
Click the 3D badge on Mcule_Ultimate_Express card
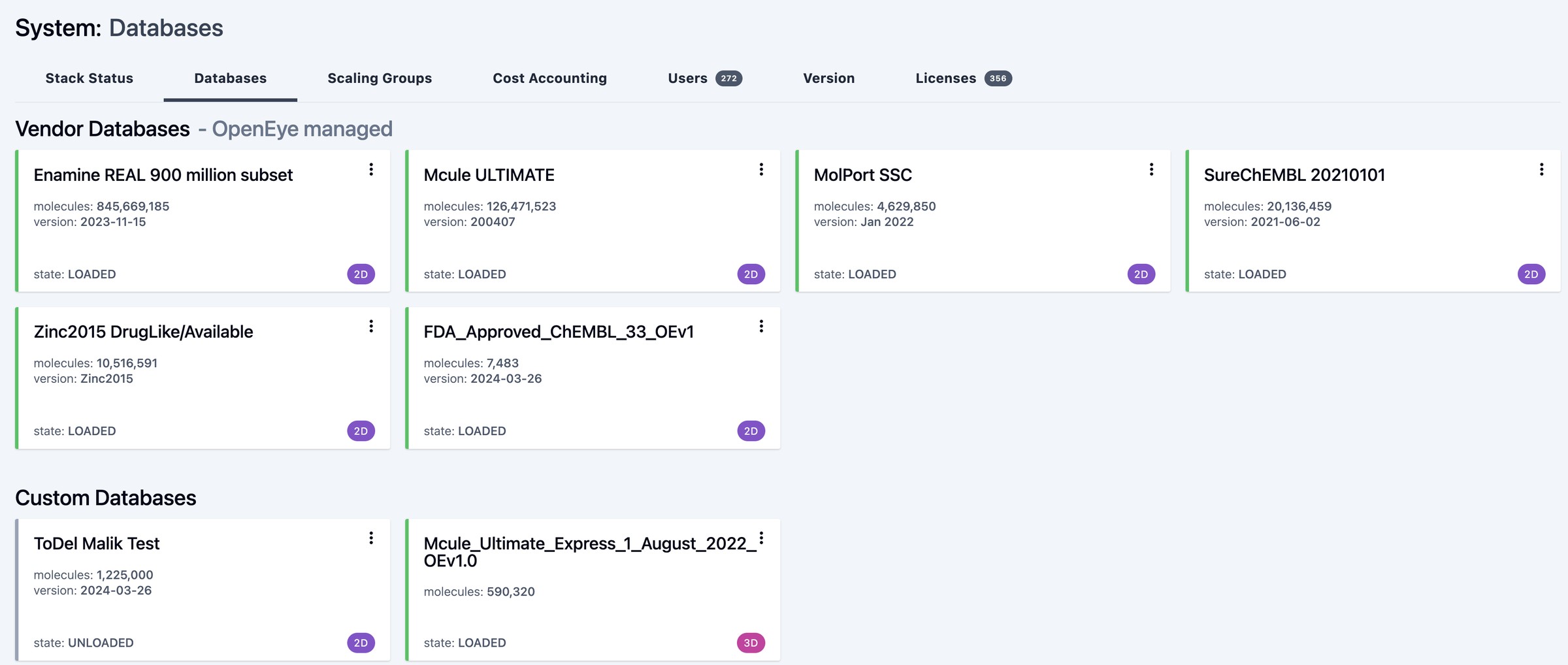pyautogui.click(x=751, y=643)
